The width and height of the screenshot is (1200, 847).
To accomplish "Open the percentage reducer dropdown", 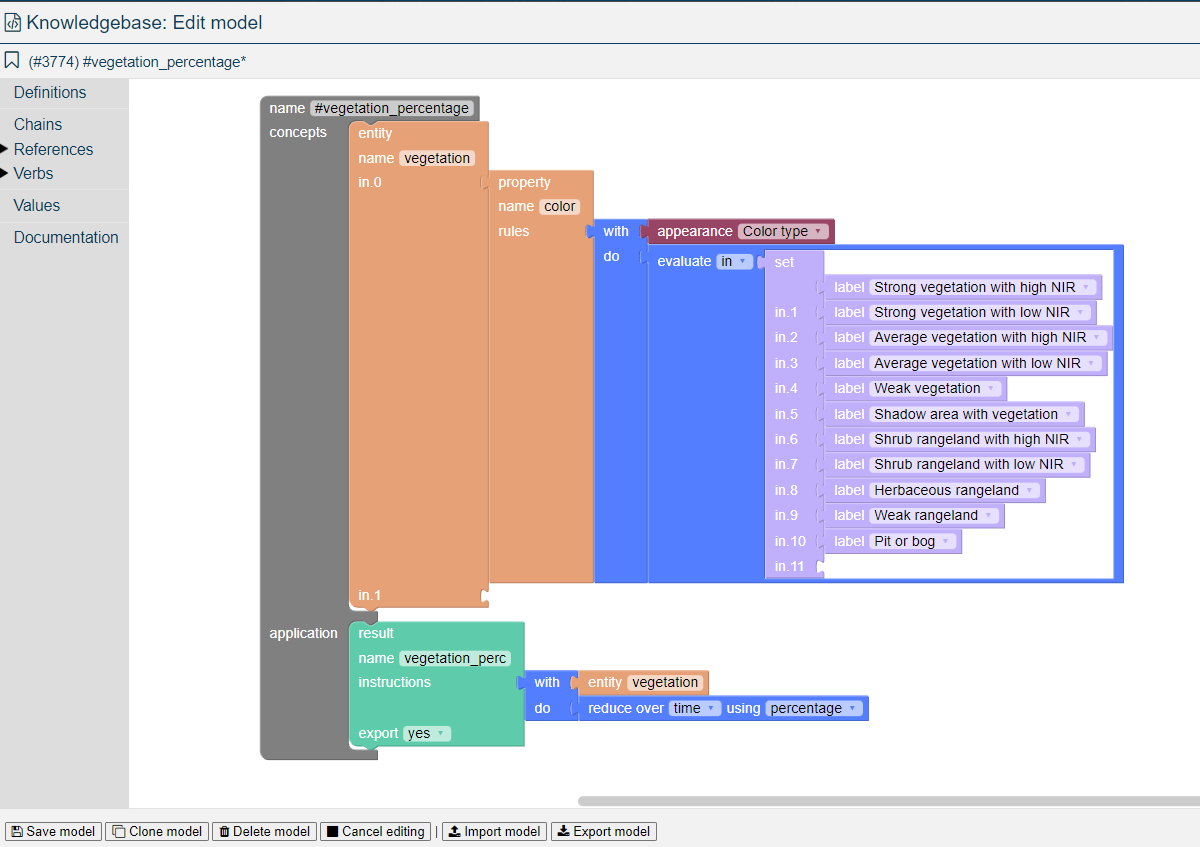I will click(x=814, y=708).
